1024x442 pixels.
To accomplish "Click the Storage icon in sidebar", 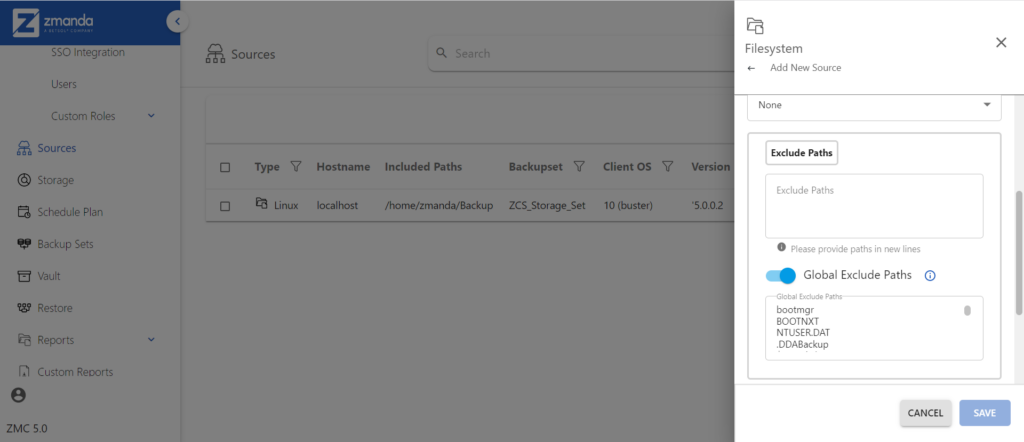I will click(24, 180).
